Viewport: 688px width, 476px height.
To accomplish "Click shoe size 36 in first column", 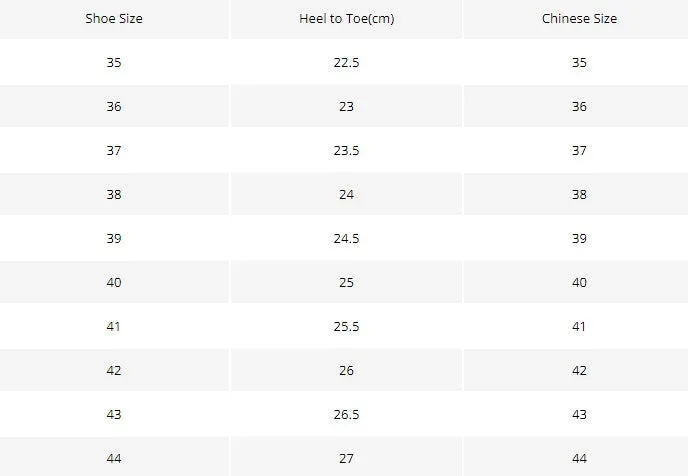I will [114, 106].
